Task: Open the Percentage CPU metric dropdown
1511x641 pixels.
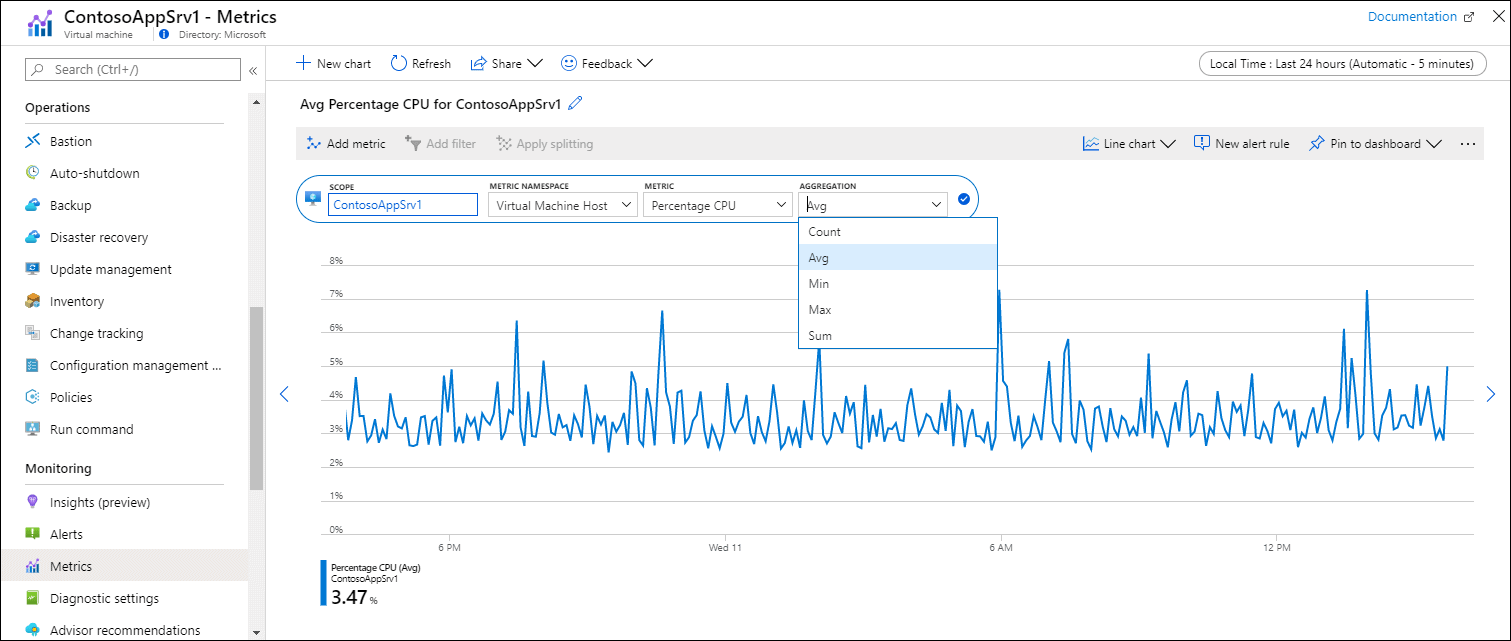Action: (x=717, y=205)
